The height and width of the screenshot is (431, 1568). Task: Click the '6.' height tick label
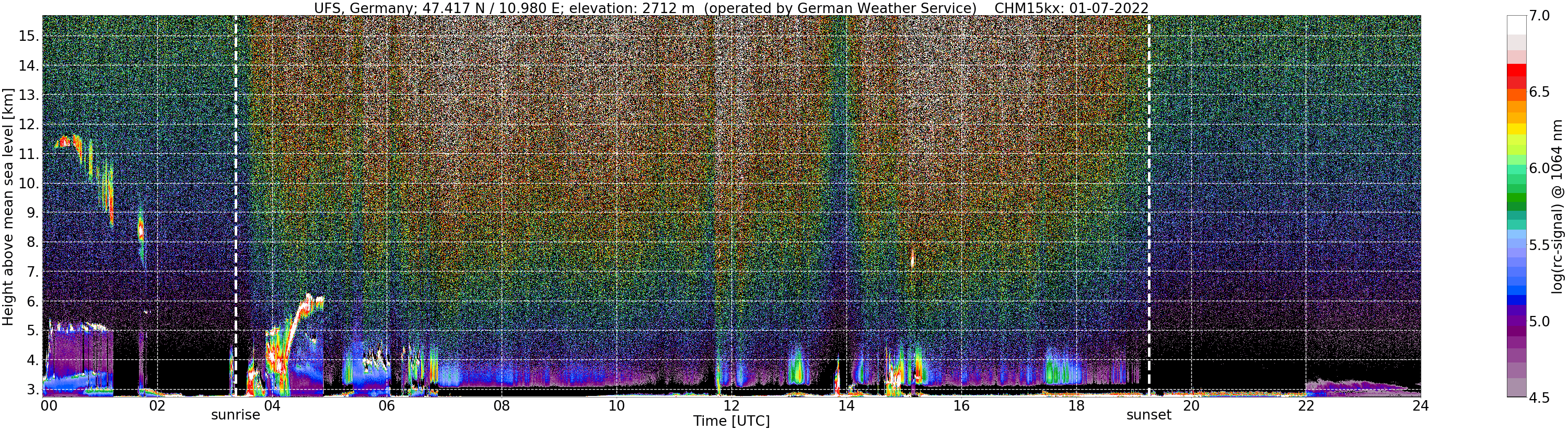coord(32,301)
